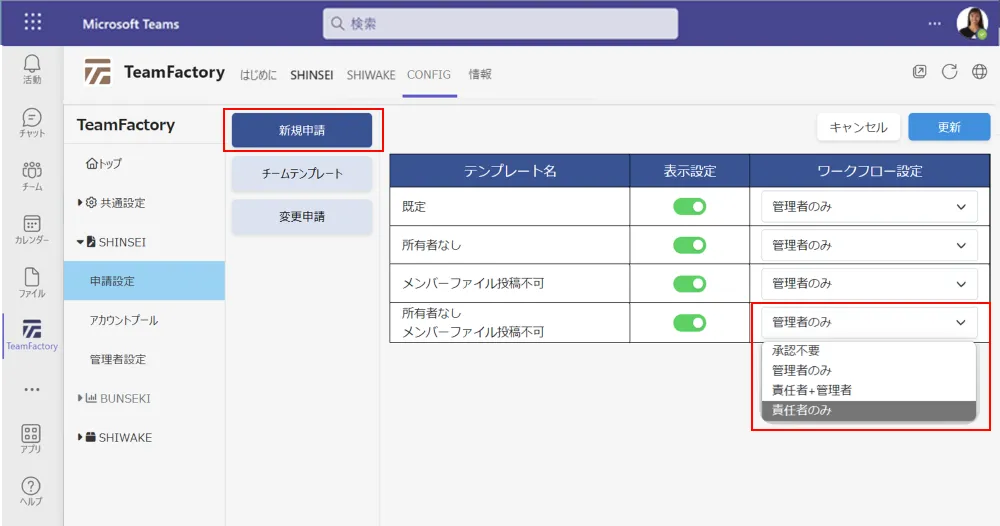Click the 更新 button

(x=948, y=127)
